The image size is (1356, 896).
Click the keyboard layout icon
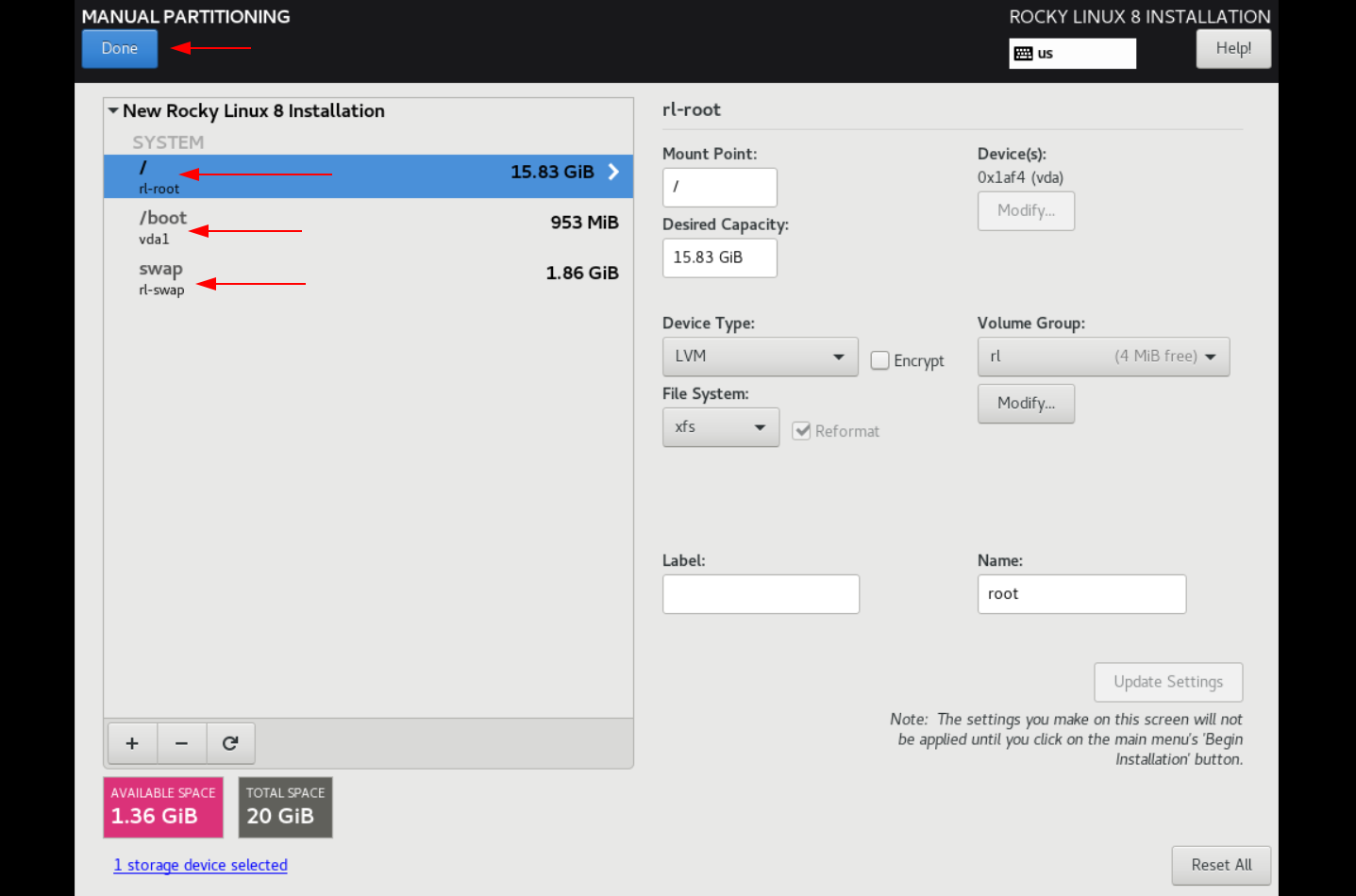1023,54
